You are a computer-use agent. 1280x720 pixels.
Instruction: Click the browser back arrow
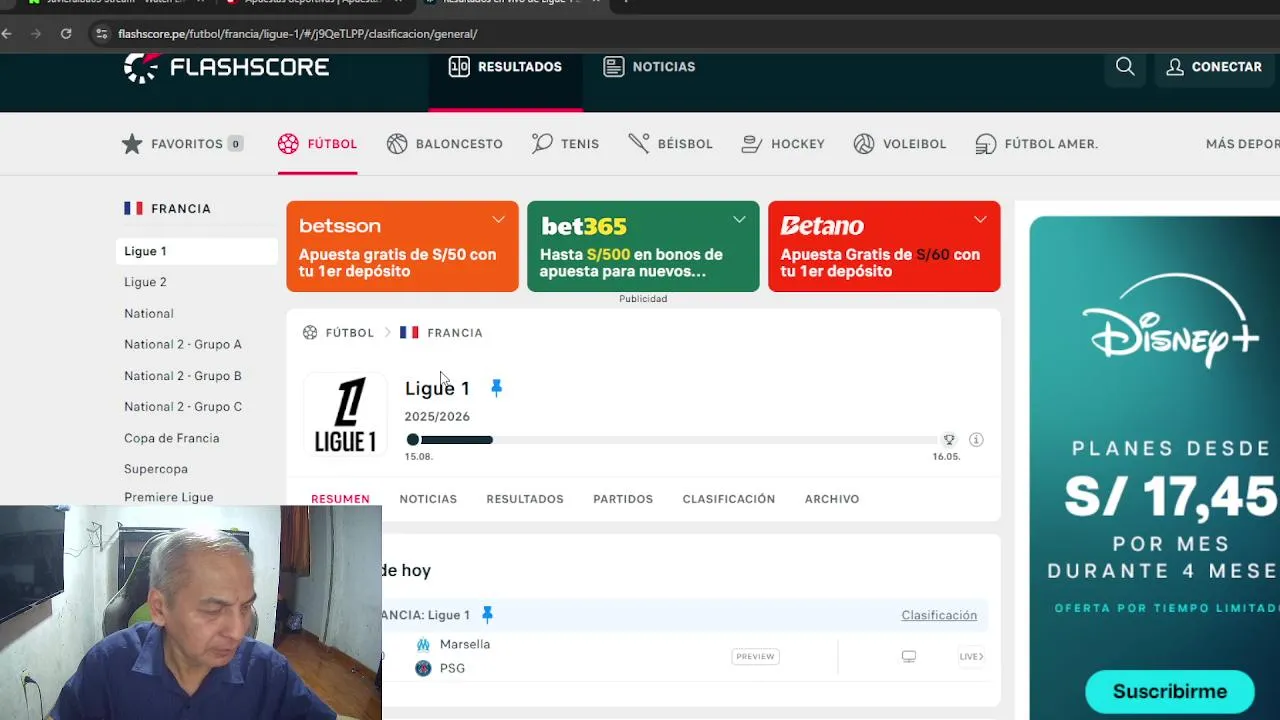tap(7, 33)
